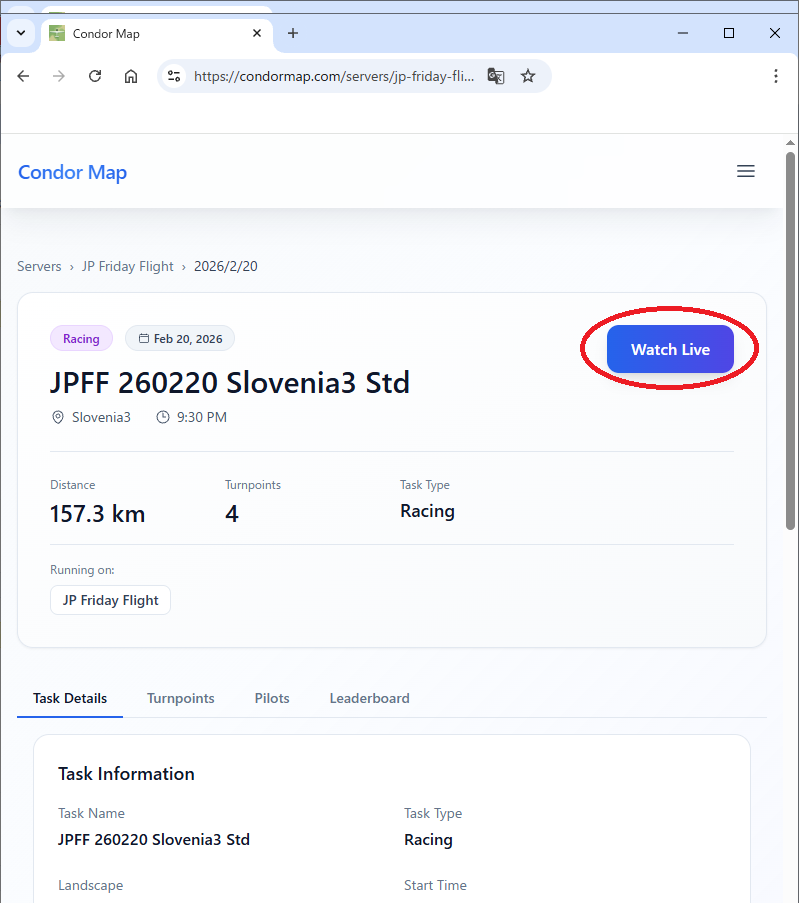Viewport: 799px width, 903px height.
Task: Expand the tab search dropdown
Action: tap(21, 33)
